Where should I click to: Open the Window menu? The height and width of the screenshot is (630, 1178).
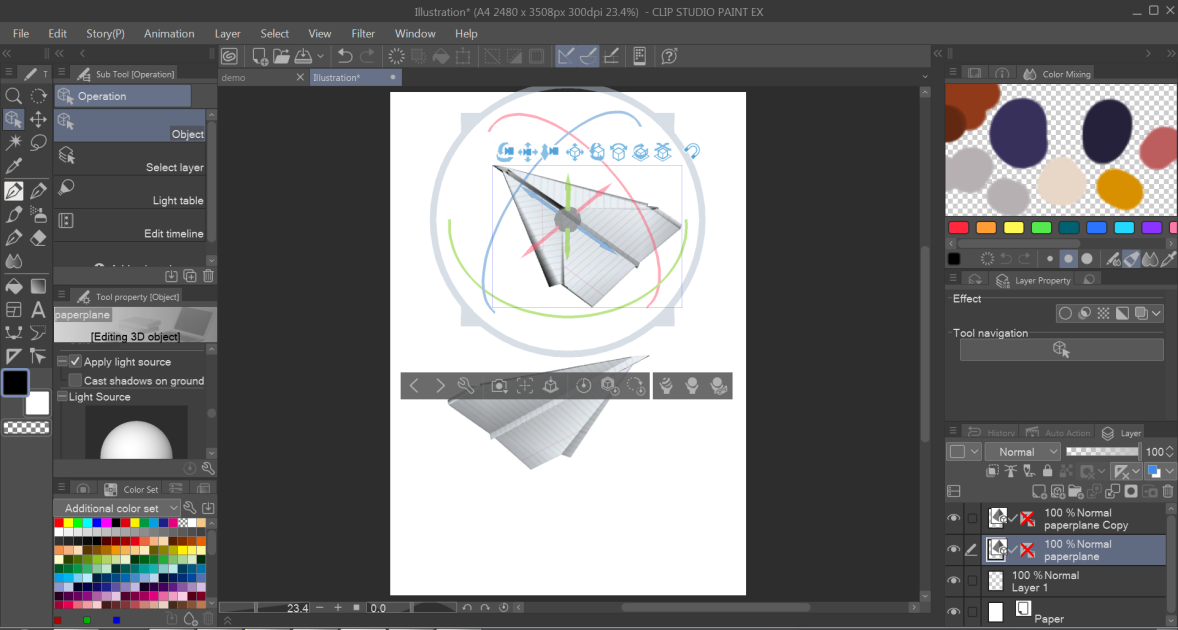(415, 34)
